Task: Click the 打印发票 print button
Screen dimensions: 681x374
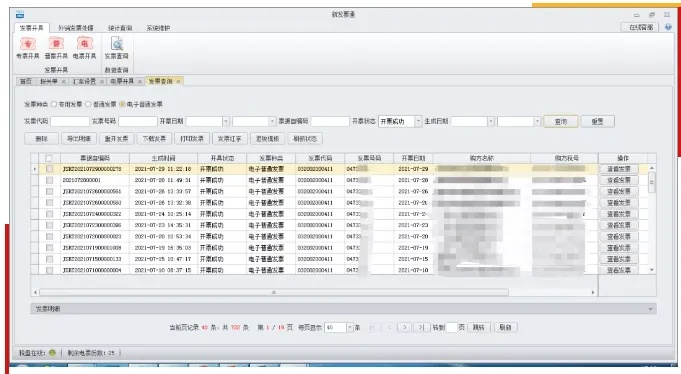Action: click(192, 139)
